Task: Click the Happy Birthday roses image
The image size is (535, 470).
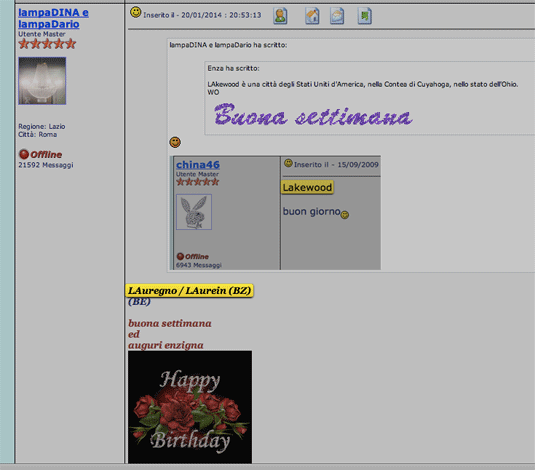Action: pos(190,407)
